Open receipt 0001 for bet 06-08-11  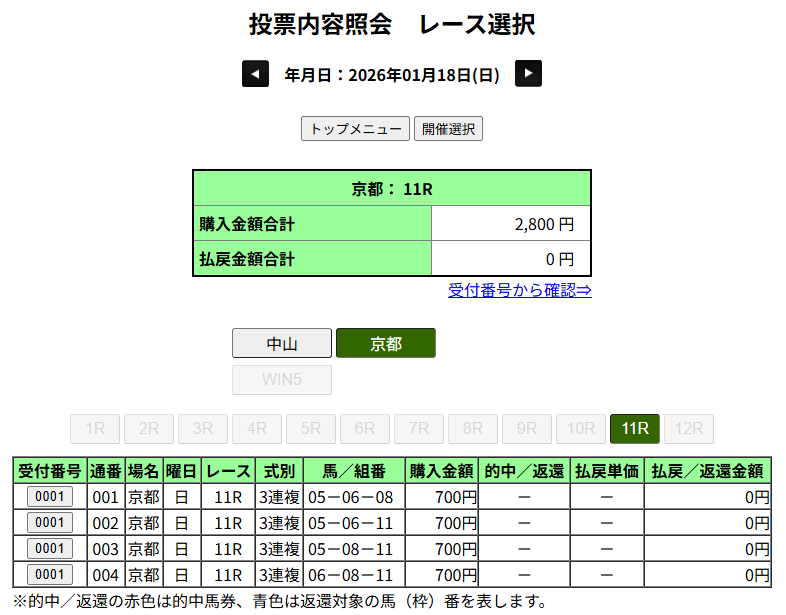tap(50, 574)
